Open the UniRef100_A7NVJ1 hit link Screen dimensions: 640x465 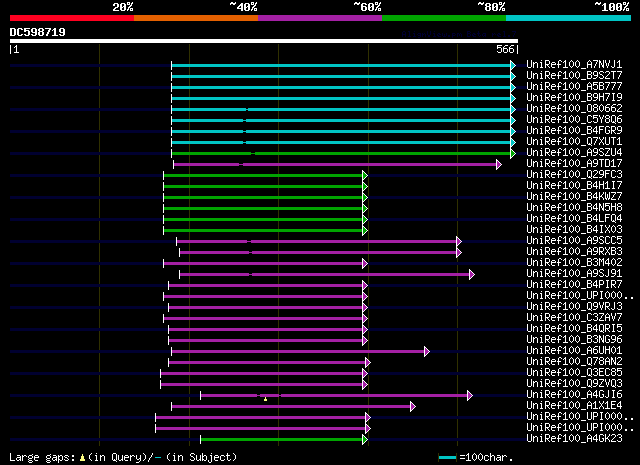click(x=574, y=65)
